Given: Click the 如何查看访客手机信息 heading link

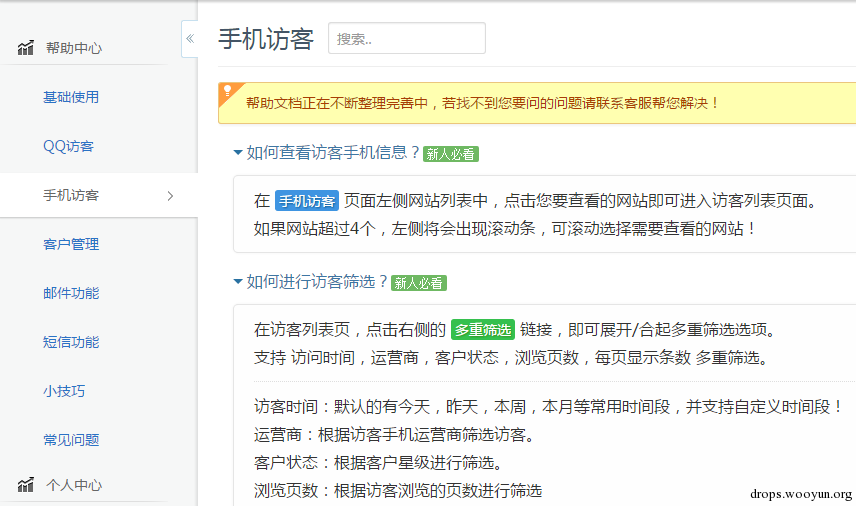Looking at the screenshot, I should point(332,153).
